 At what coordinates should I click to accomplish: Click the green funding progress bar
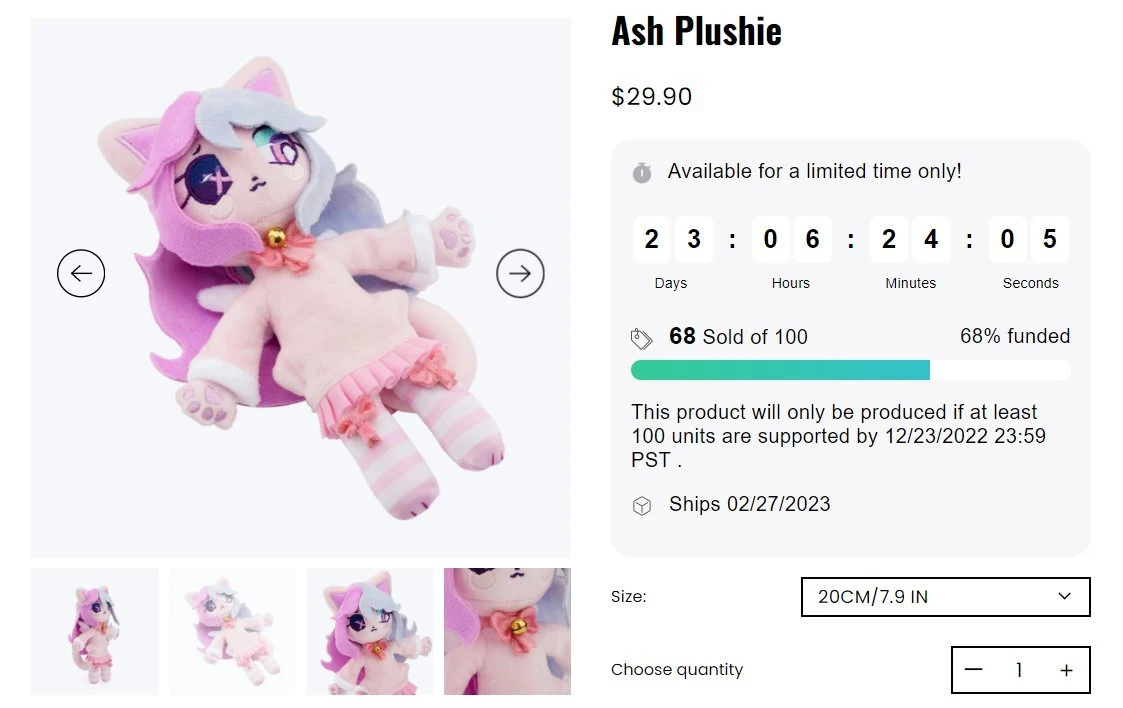(780, 370)
